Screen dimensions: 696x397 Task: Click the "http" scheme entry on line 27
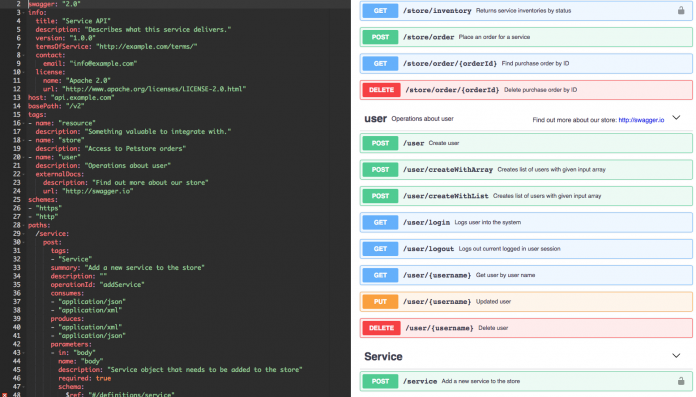pos(47,217)
